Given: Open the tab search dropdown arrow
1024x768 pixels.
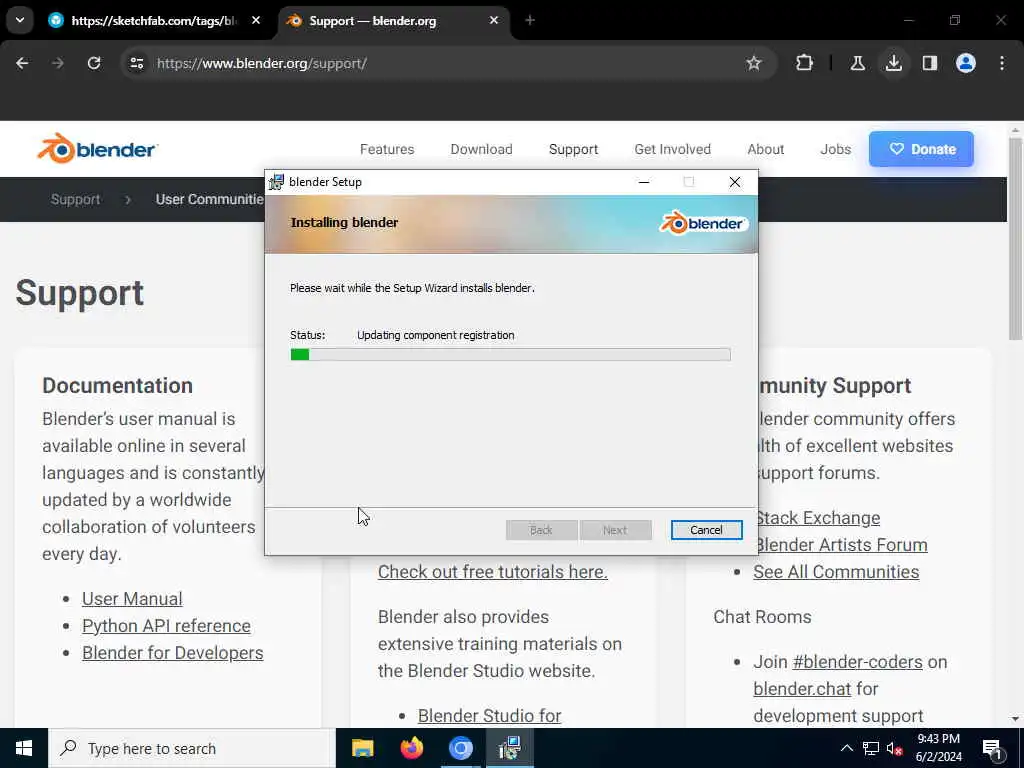Looking at the screenshot, I should pyautogui.click(x=20, y=20).
